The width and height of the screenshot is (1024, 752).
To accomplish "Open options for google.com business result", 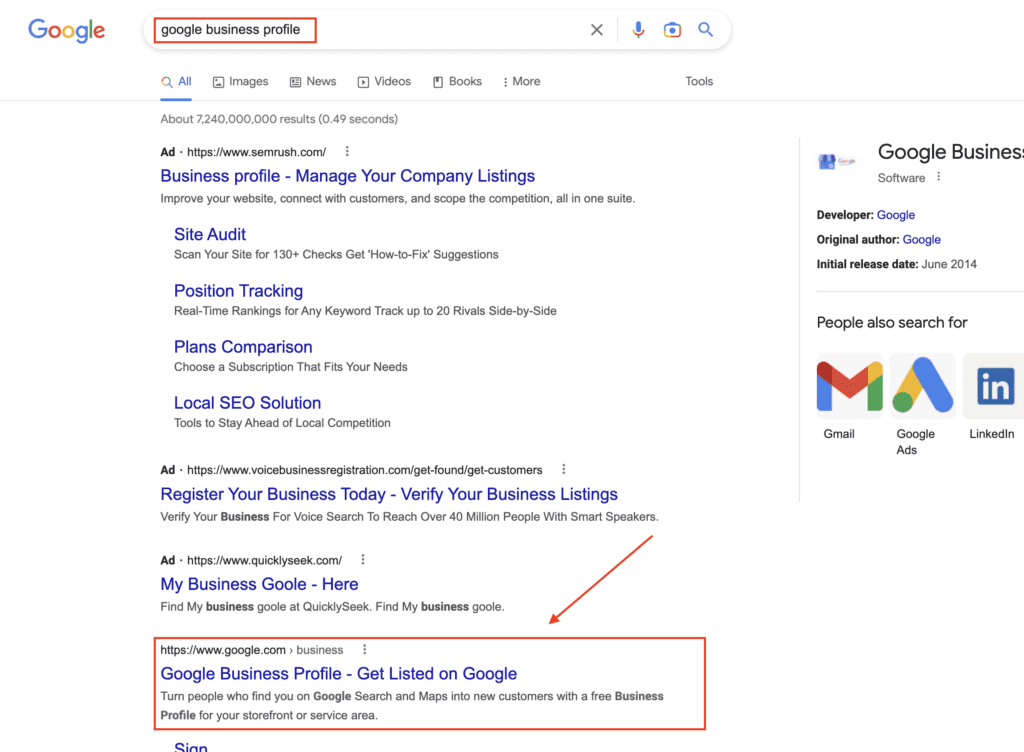I will tap(364, 650).
